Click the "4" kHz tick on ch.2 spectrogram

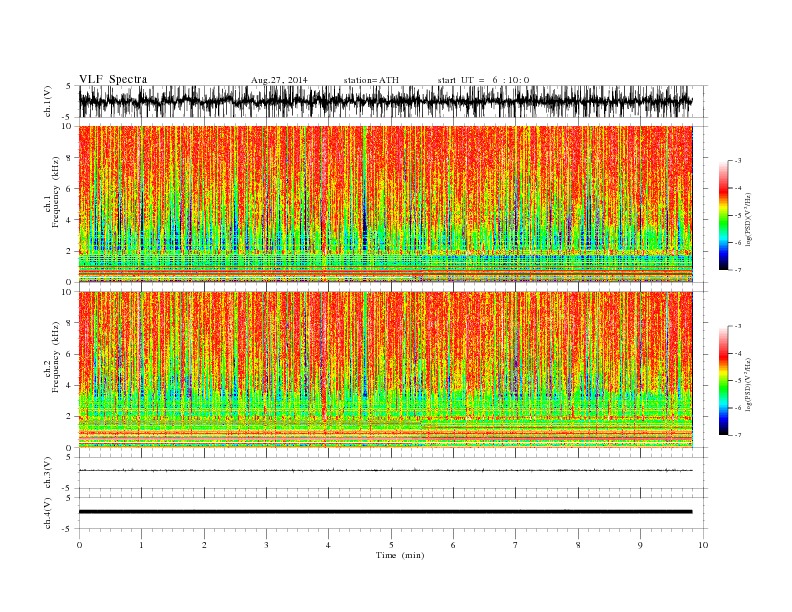[70, 386]
